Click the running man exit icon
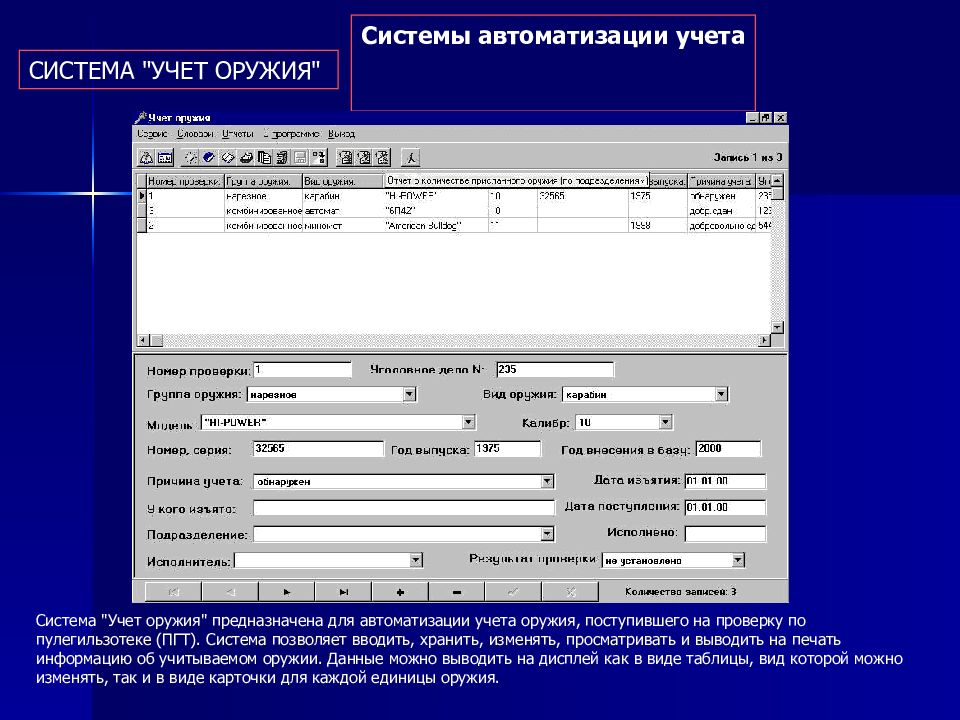960x720 pixels. pyautogui.click(x=411, y=158)
